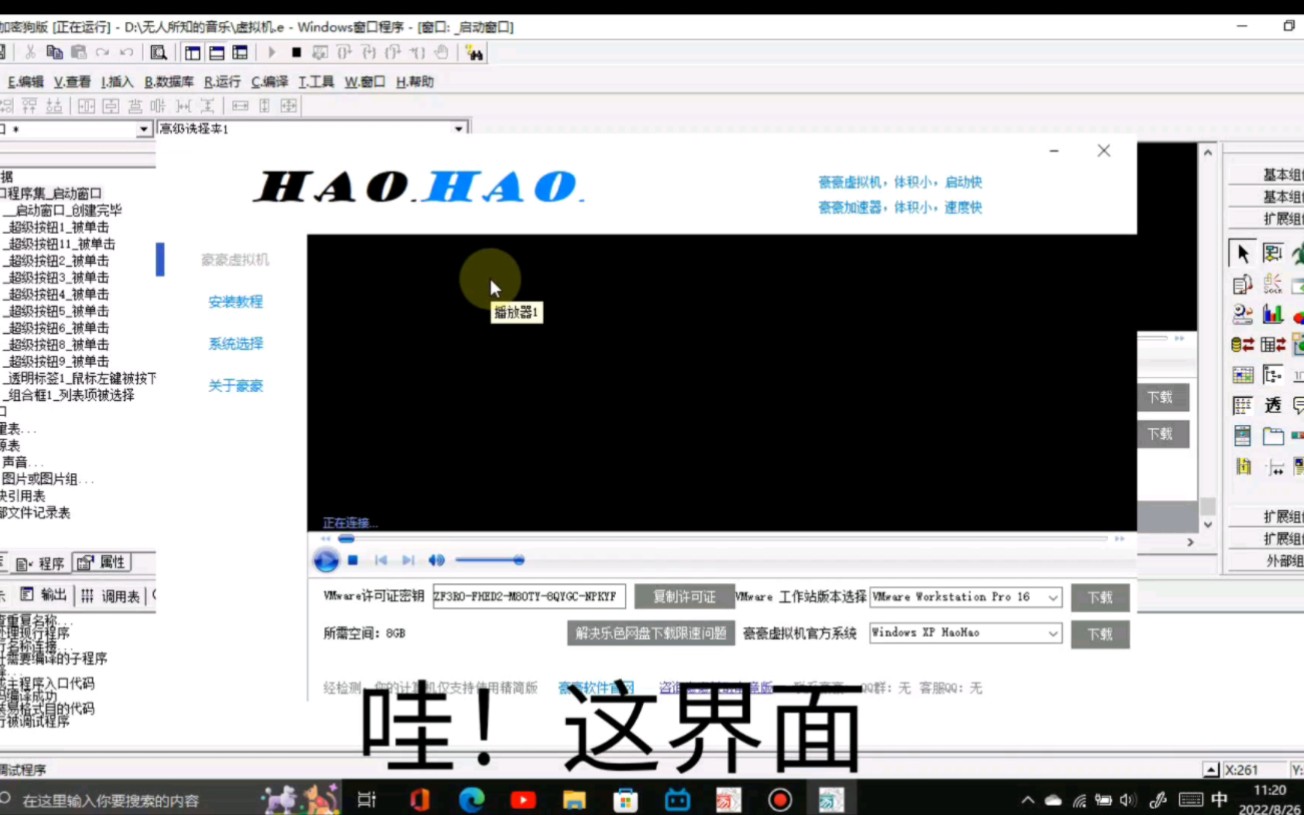Click the Run play arrow in IDE toolbar
The image size is (1304, 815).
click(x=272, y=52)
